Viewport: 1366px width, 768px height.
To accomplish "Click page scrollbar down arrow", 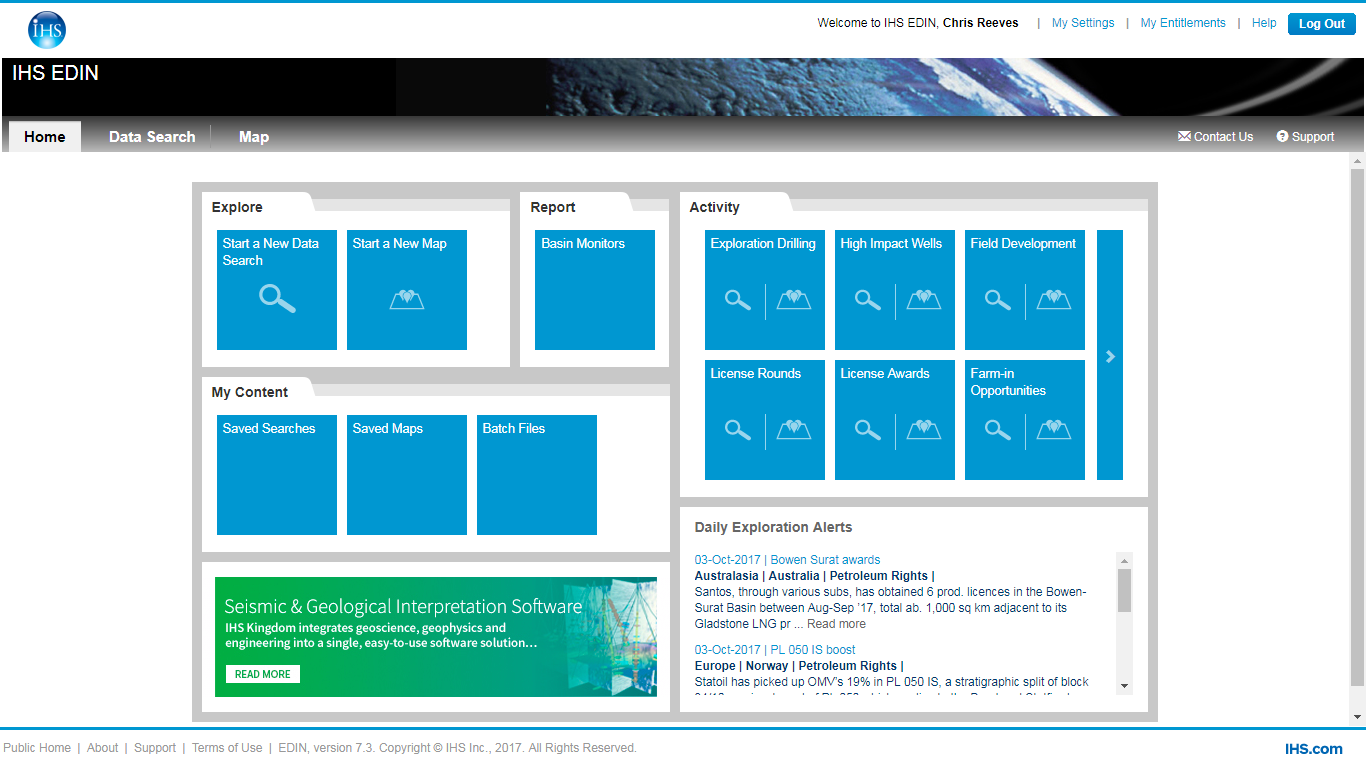I will [x=1357, y=717].
